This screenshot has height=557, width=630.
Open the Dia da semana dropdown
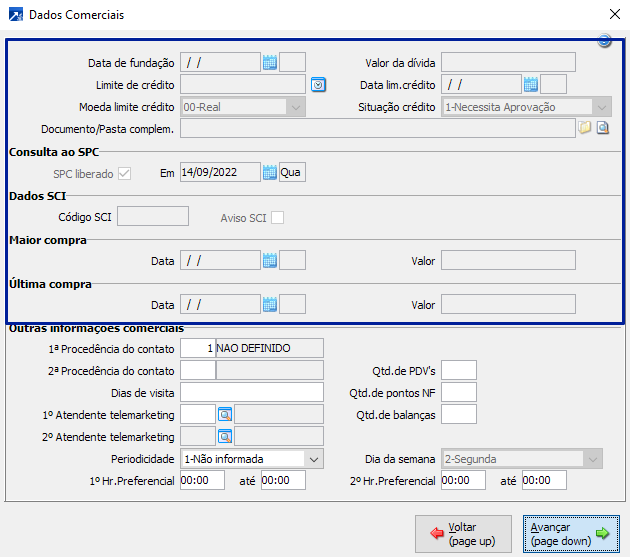pos(593,459)
